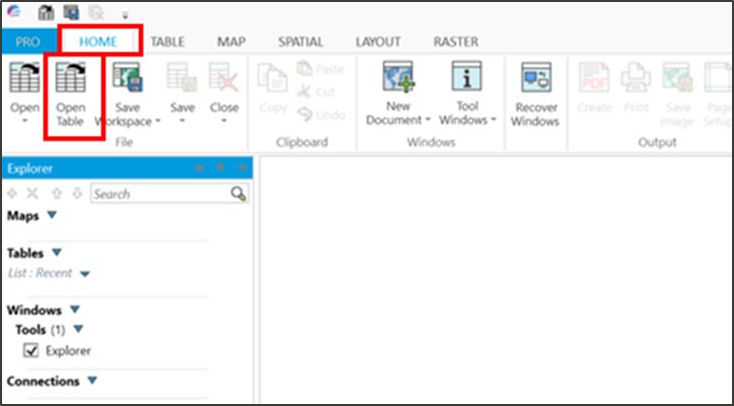This screenshot has height=406, width=734.
Task: Open the customize quick access toolbar dropdown
Action: pos(125,15)
